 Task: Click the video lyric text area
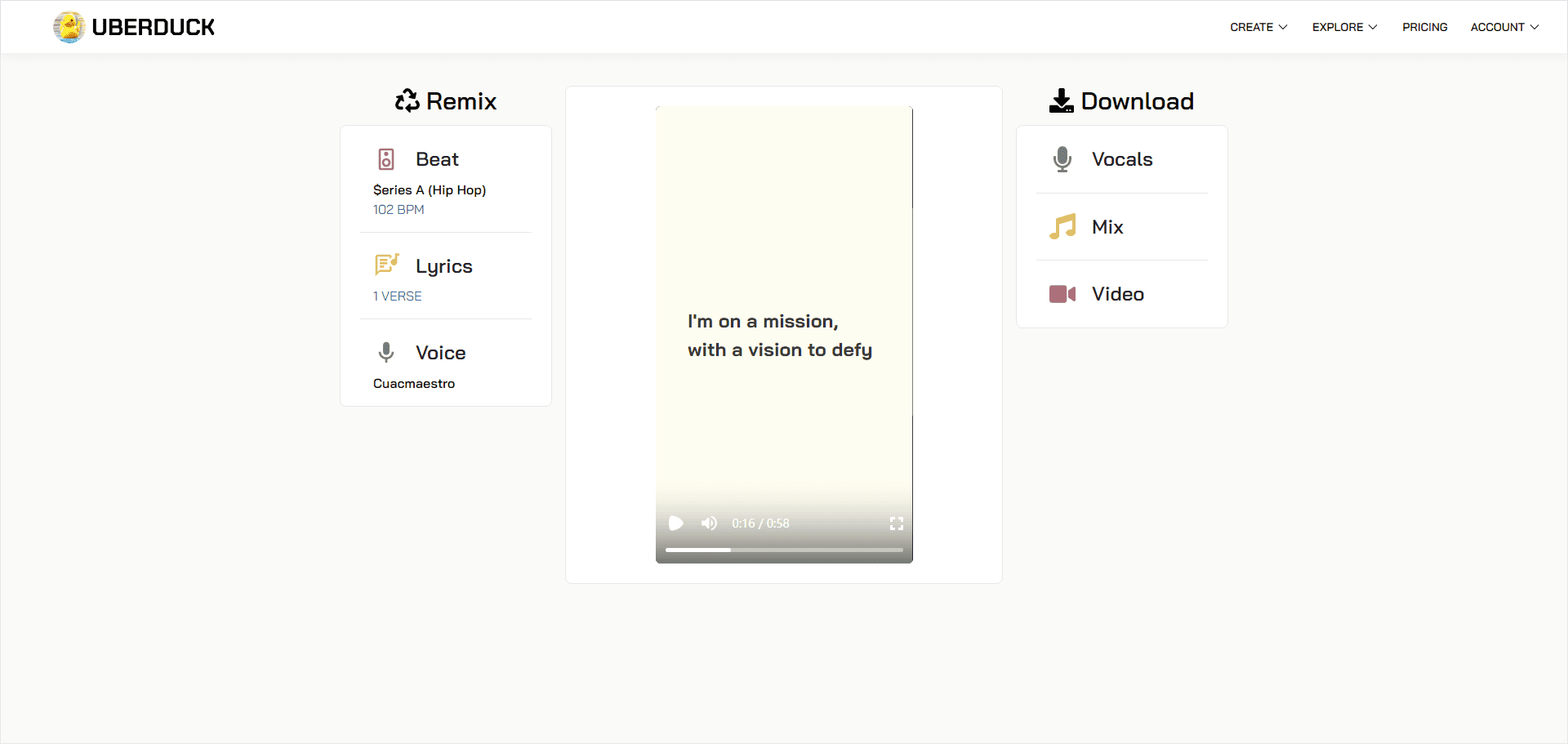click(x=780, y=336)
